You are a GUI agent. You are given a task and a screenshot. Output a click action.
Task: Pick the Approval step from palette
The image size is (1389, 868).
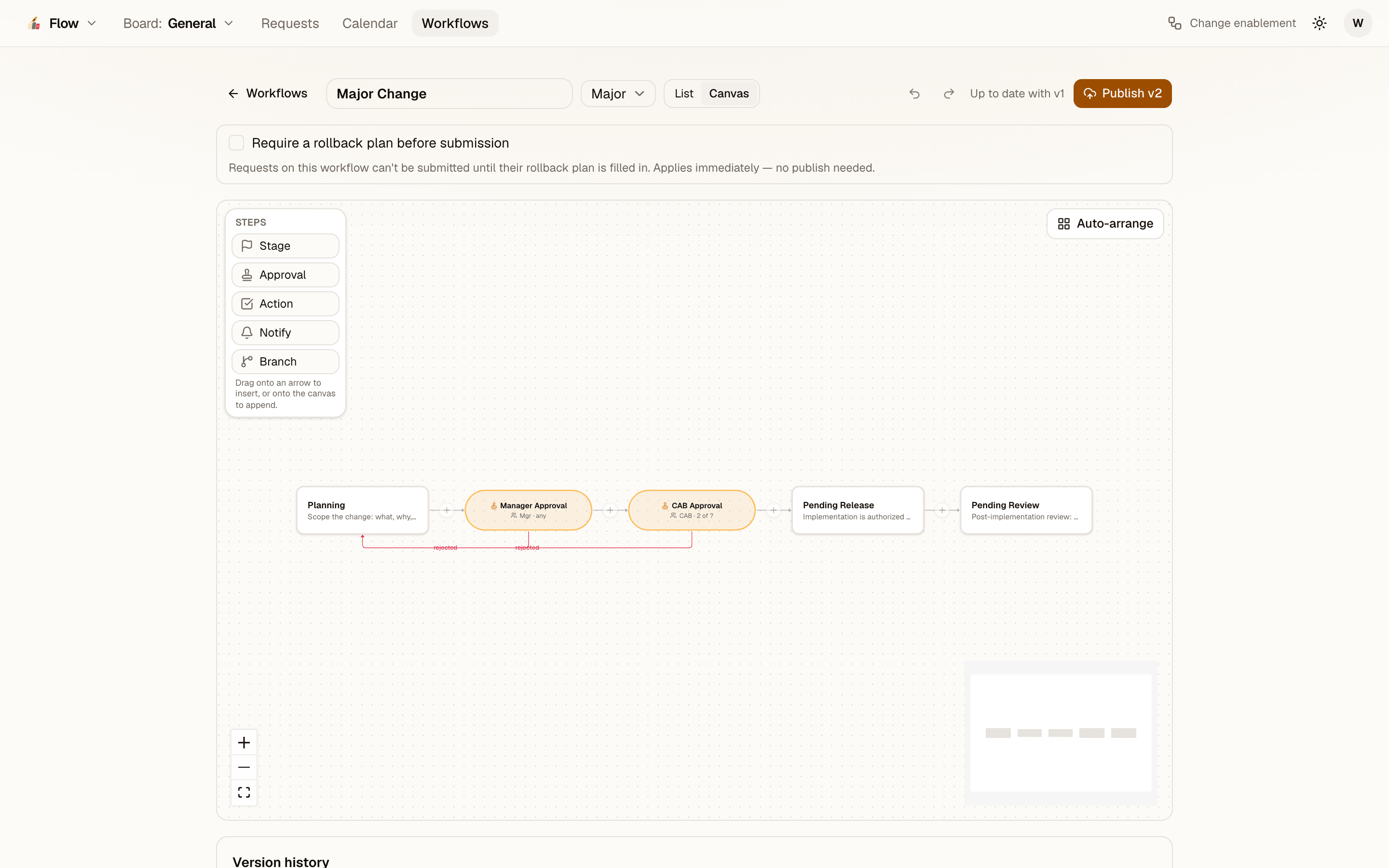pyautogui.click(x=285, y=275)
